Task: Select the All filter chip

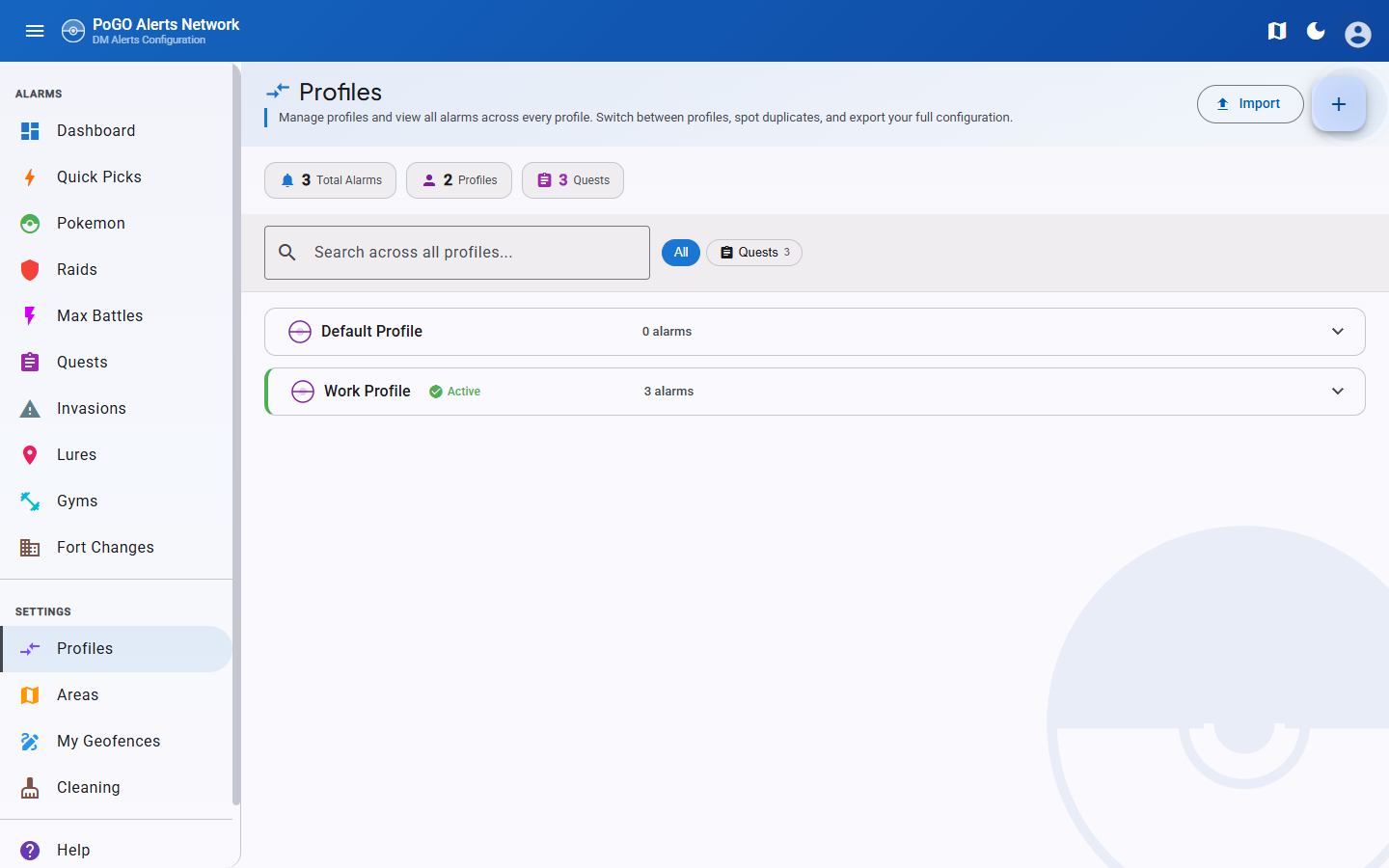Action: (681, 253)
